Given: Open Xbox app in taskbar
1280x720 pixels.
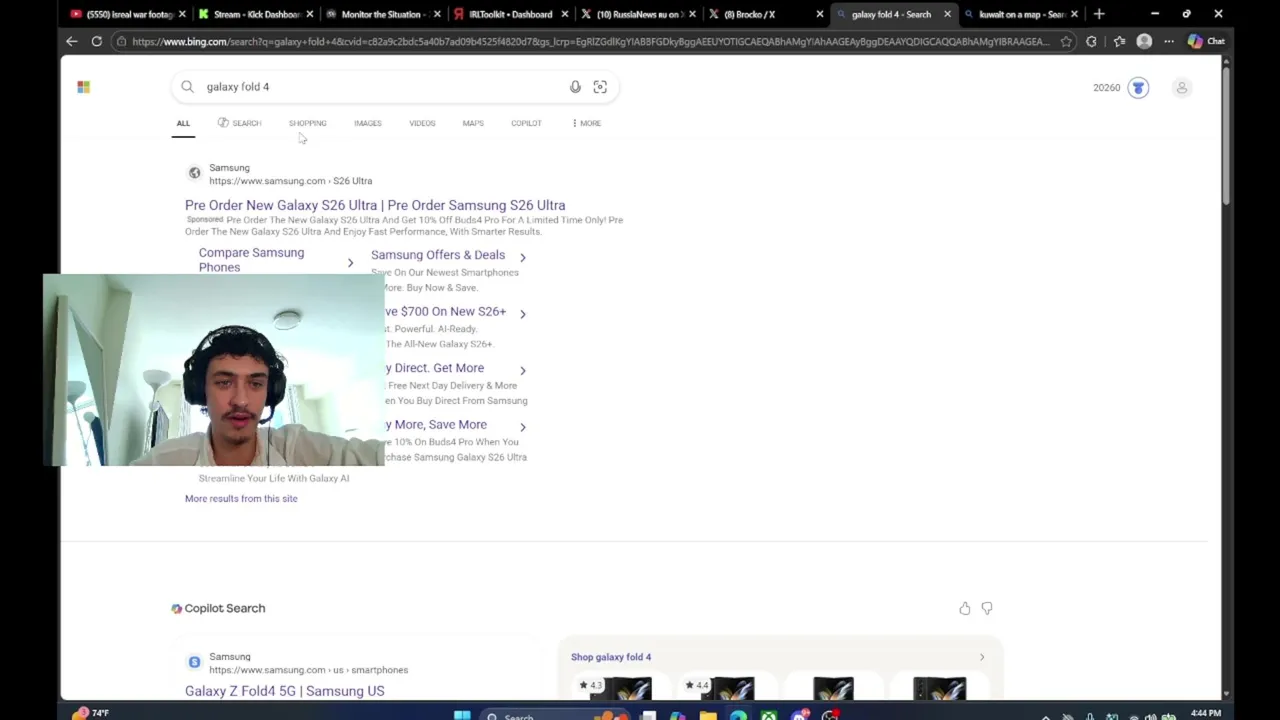Looking at the screenshot, I should point(768,715).
